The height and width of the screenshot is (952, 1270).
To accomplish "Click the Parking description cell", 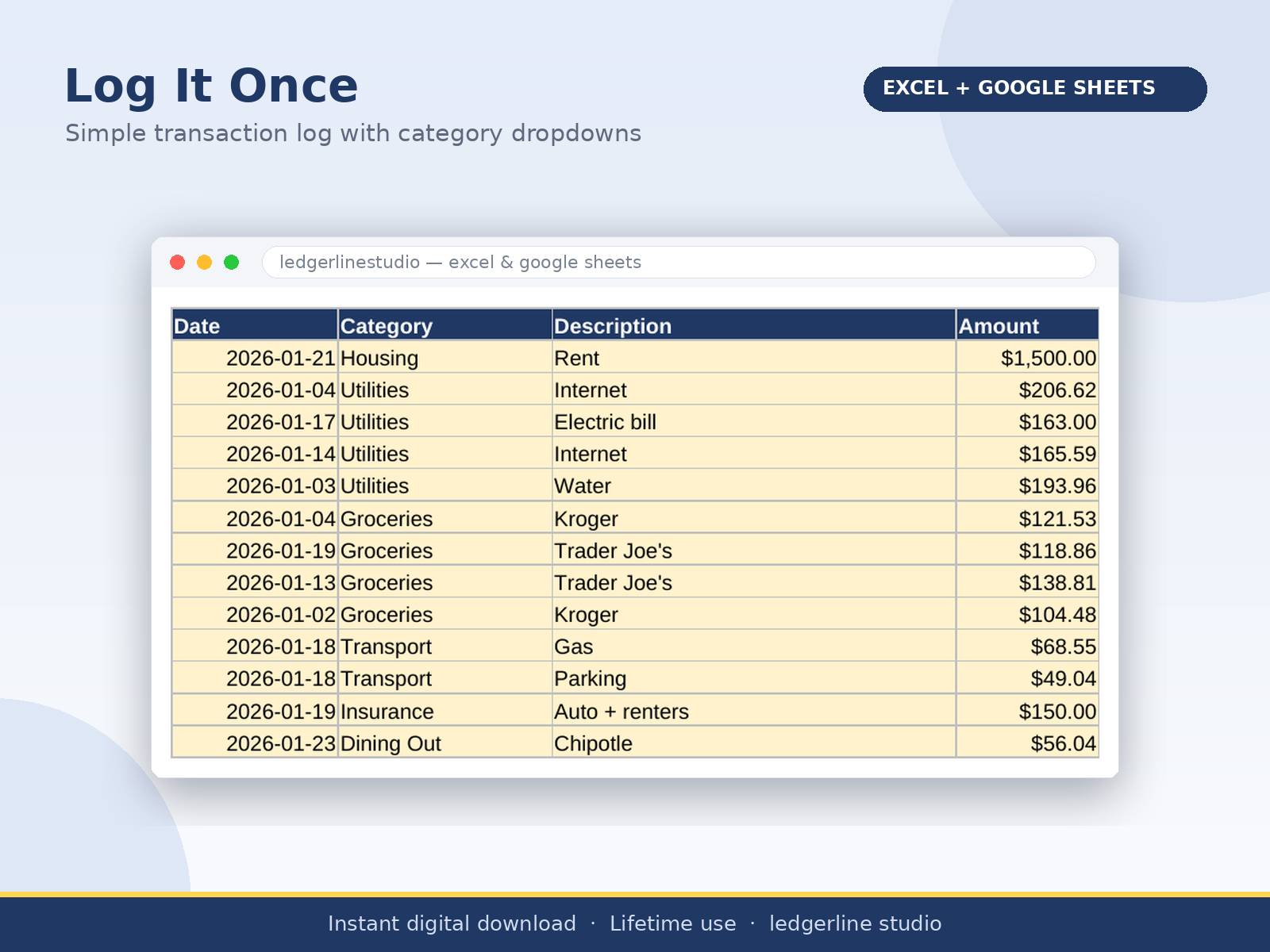I will tap(754, 678).
